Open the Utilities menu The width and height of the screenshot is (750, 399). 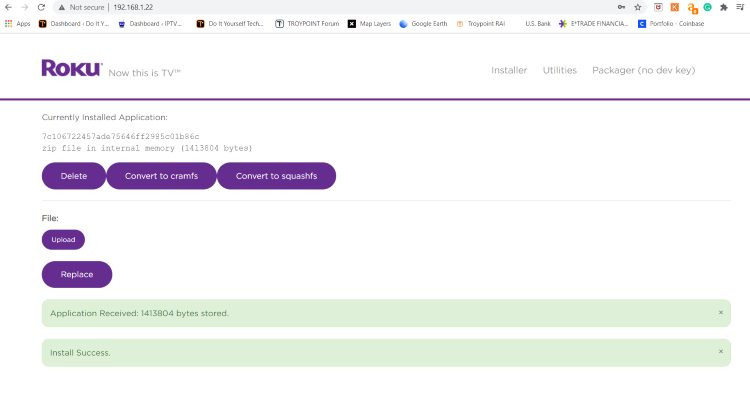[x=560, y=70]
